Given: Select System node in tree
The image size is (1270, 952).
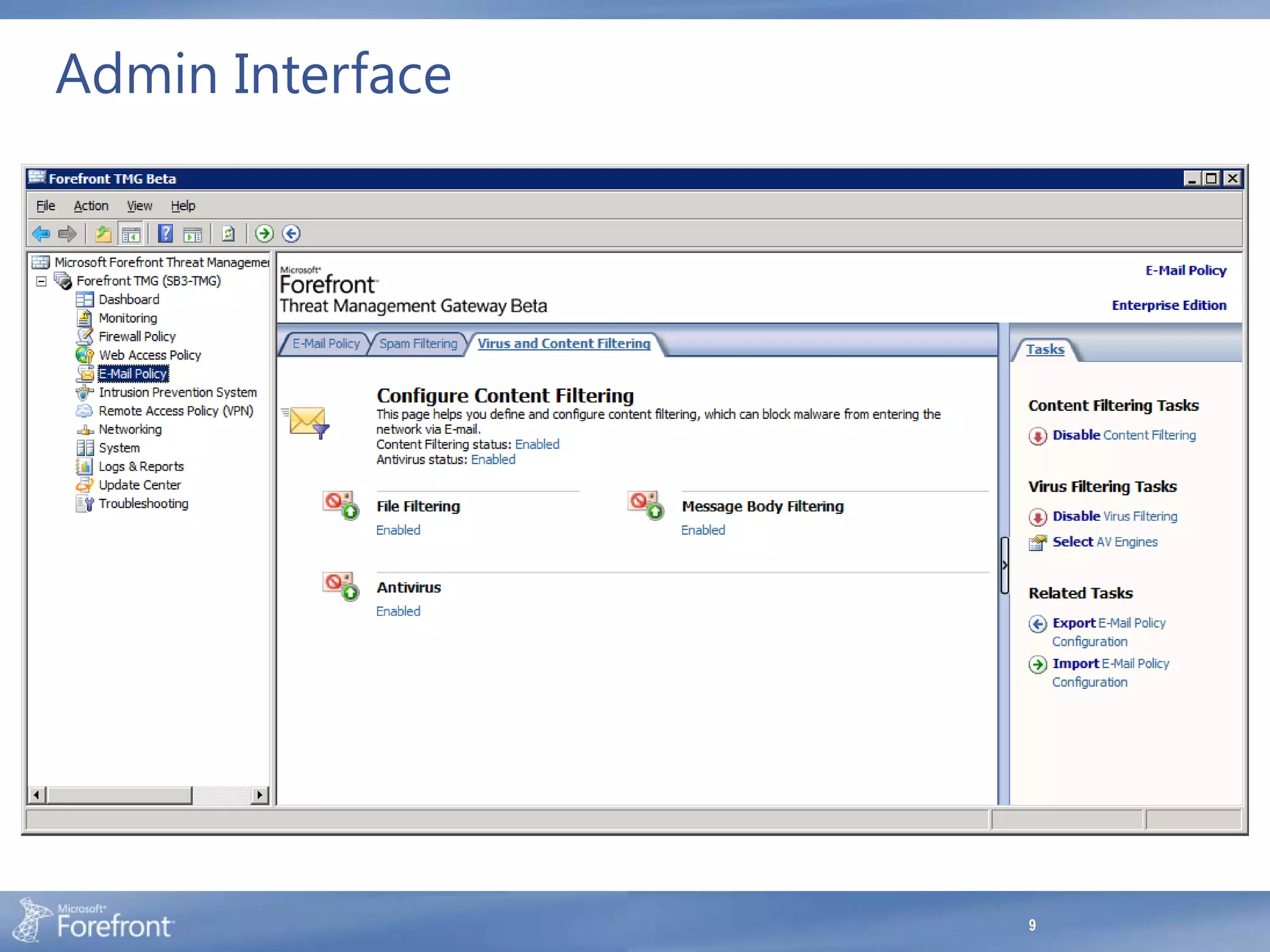Looking at the screenshot, I should click(119, 448).
